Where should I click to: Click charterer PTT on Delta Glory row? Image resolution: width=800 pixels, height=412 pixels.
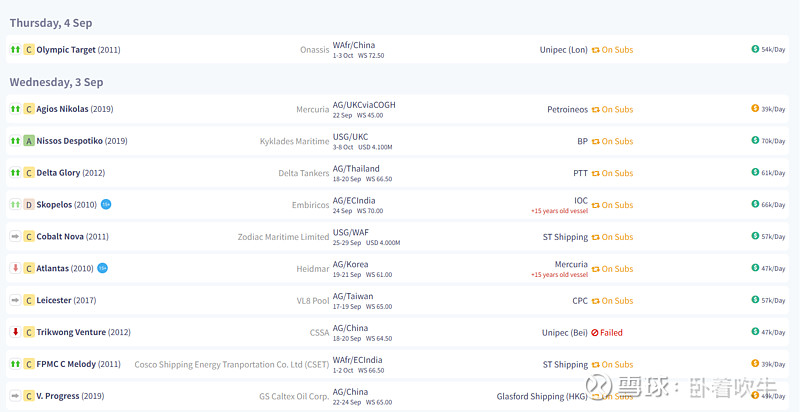pyautogui.click(x=580, y=173)
